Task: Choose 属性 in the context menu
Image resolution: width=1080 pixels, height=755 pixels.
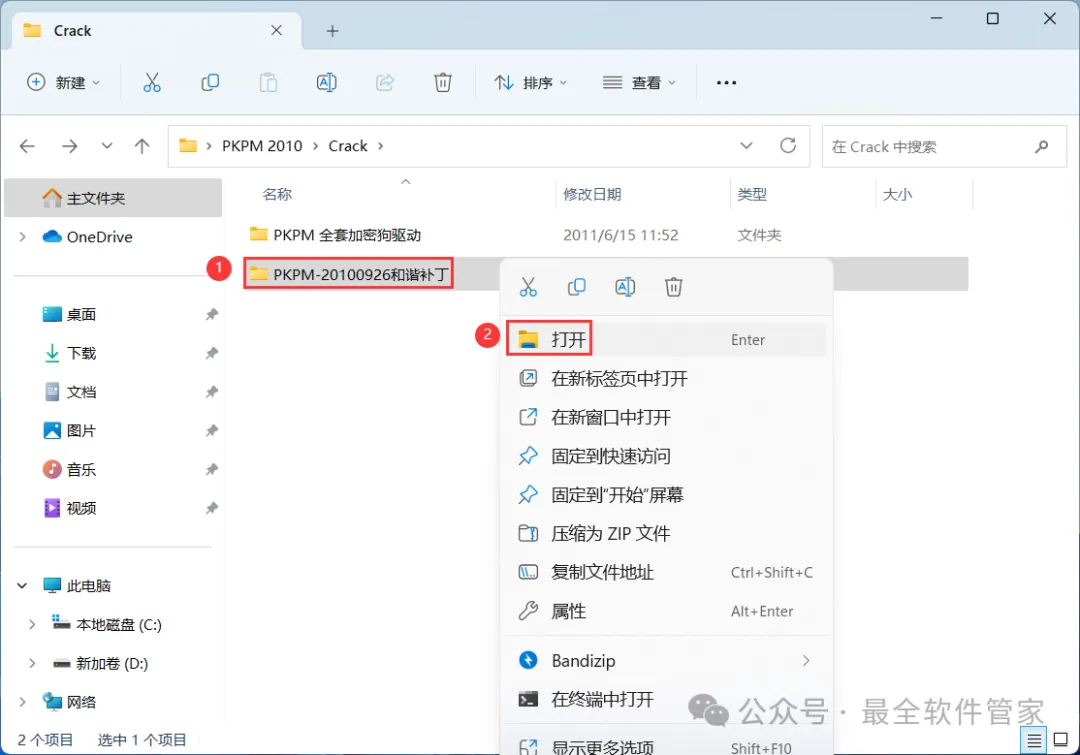Action: pos(666,611)
